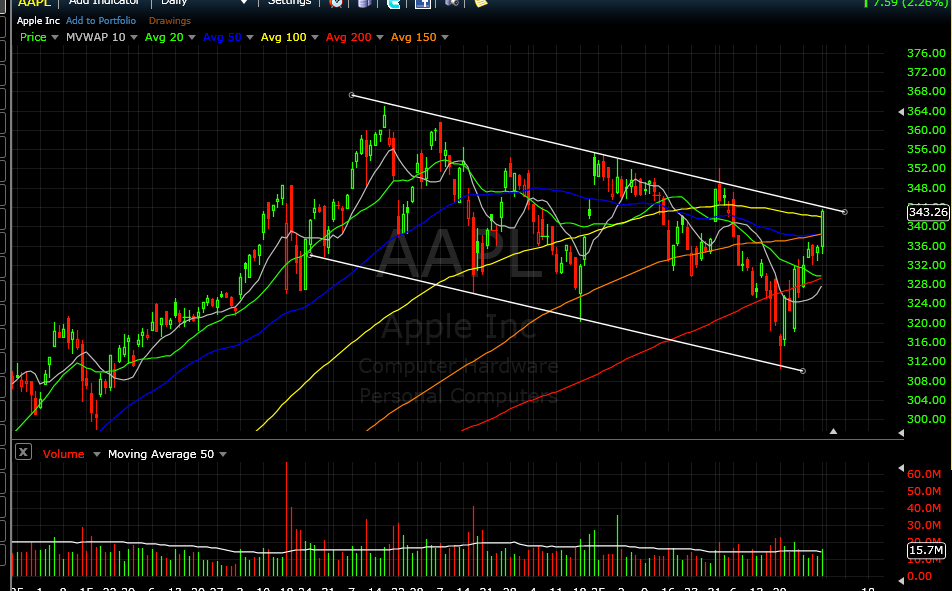Click the 343.26 current price tag
This screenshot has height=591, width=952.
coord(928,212)
